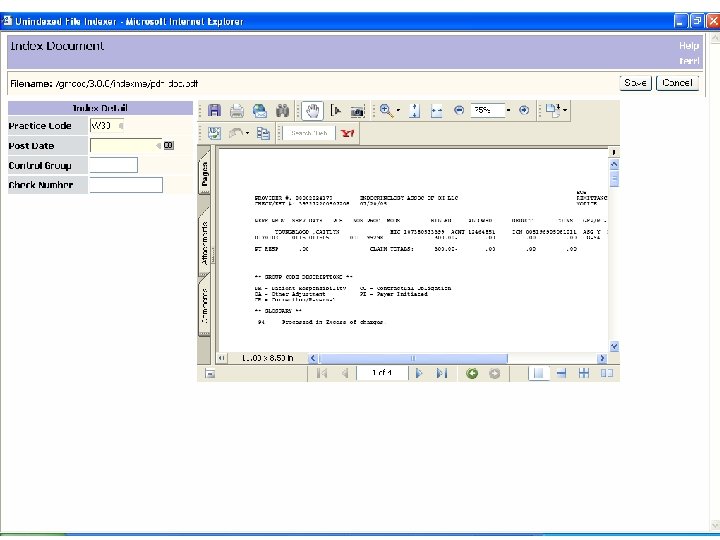This screenshot has width=720, height=540.
Task: Open the Help link
Action: [x=689, y=46]
